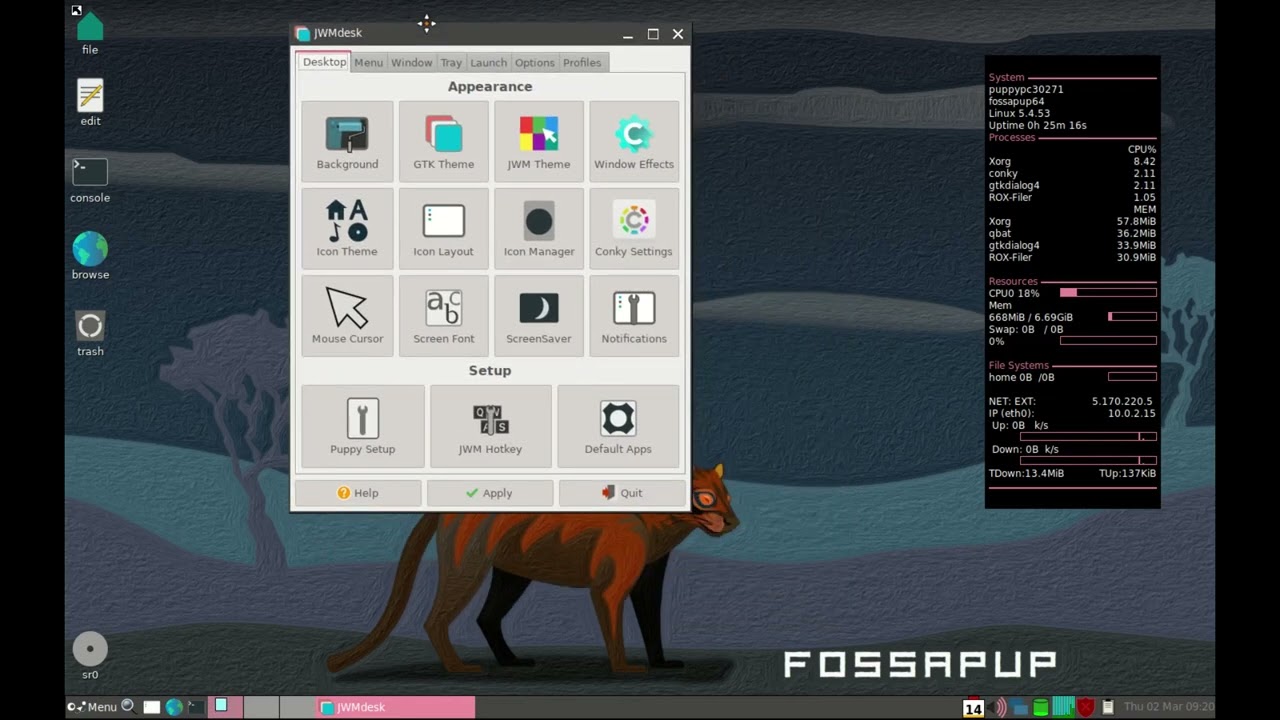
Task: Open Notifications settings
Action: tap(634, 315)
